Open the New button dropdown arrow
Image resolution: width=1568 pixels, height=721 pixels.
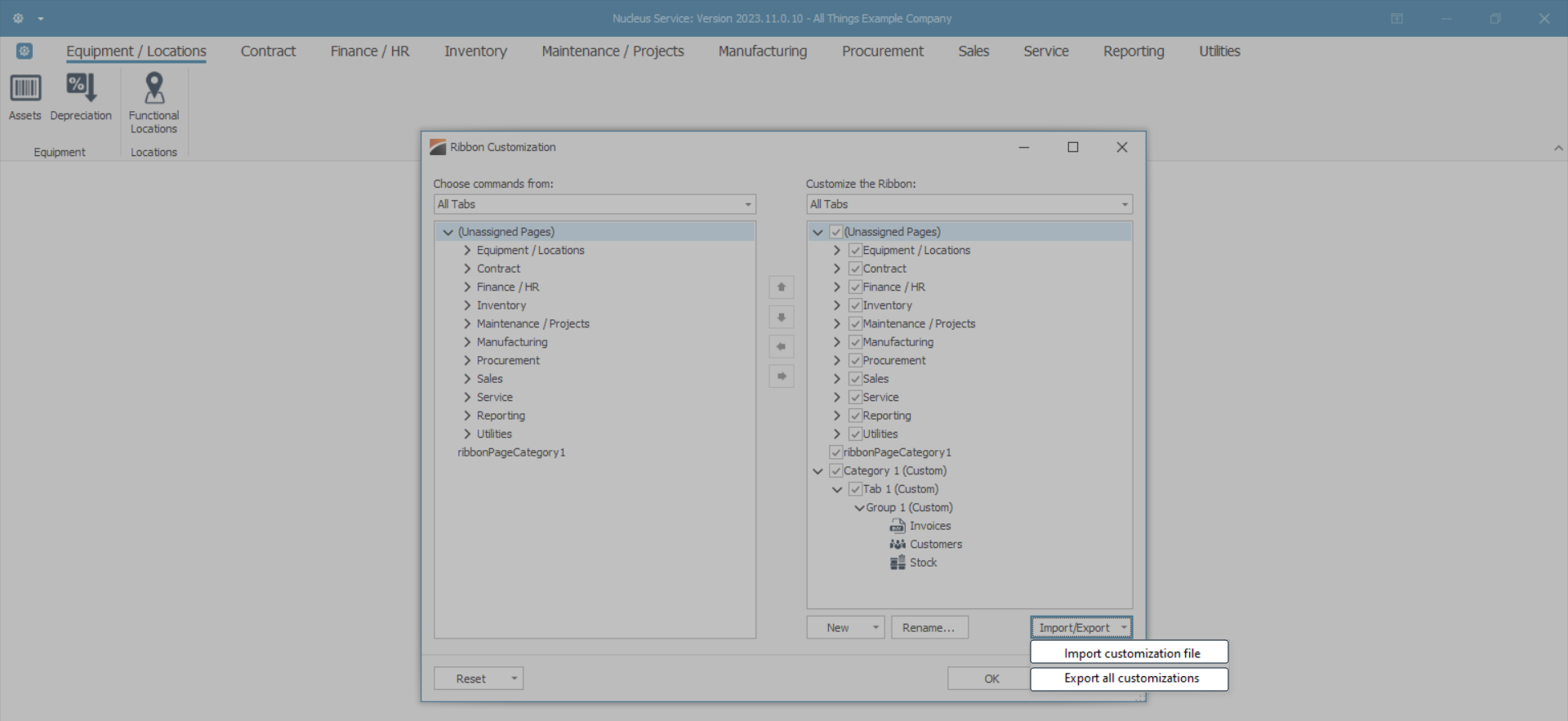(875, 627)
